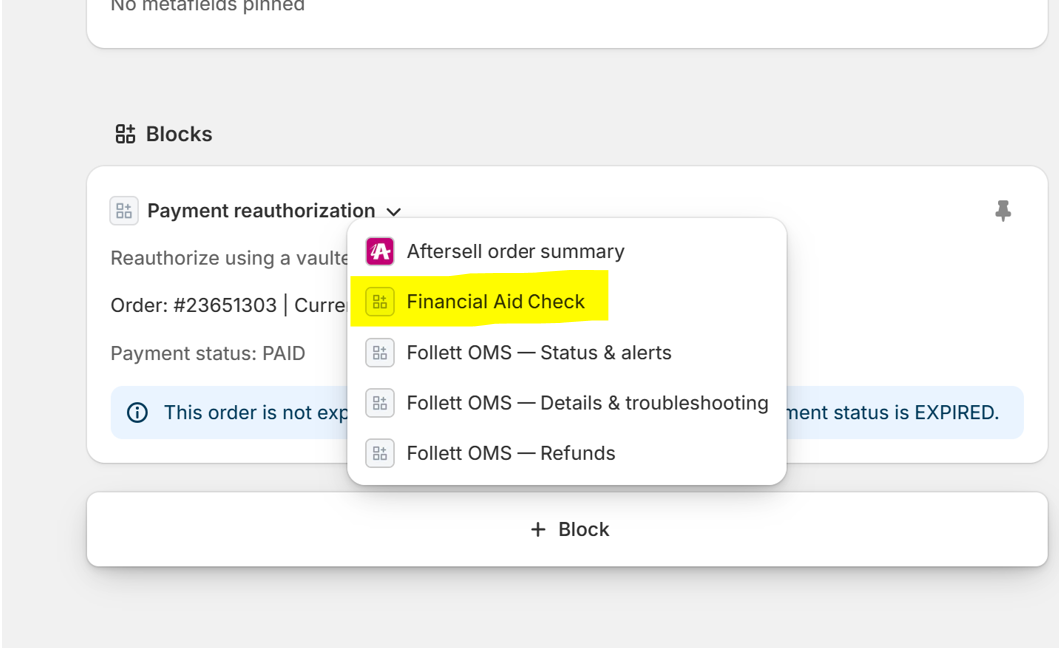Click the Follett OMS Status & alerts icon

pyautogui.click(x=380, y=353)
